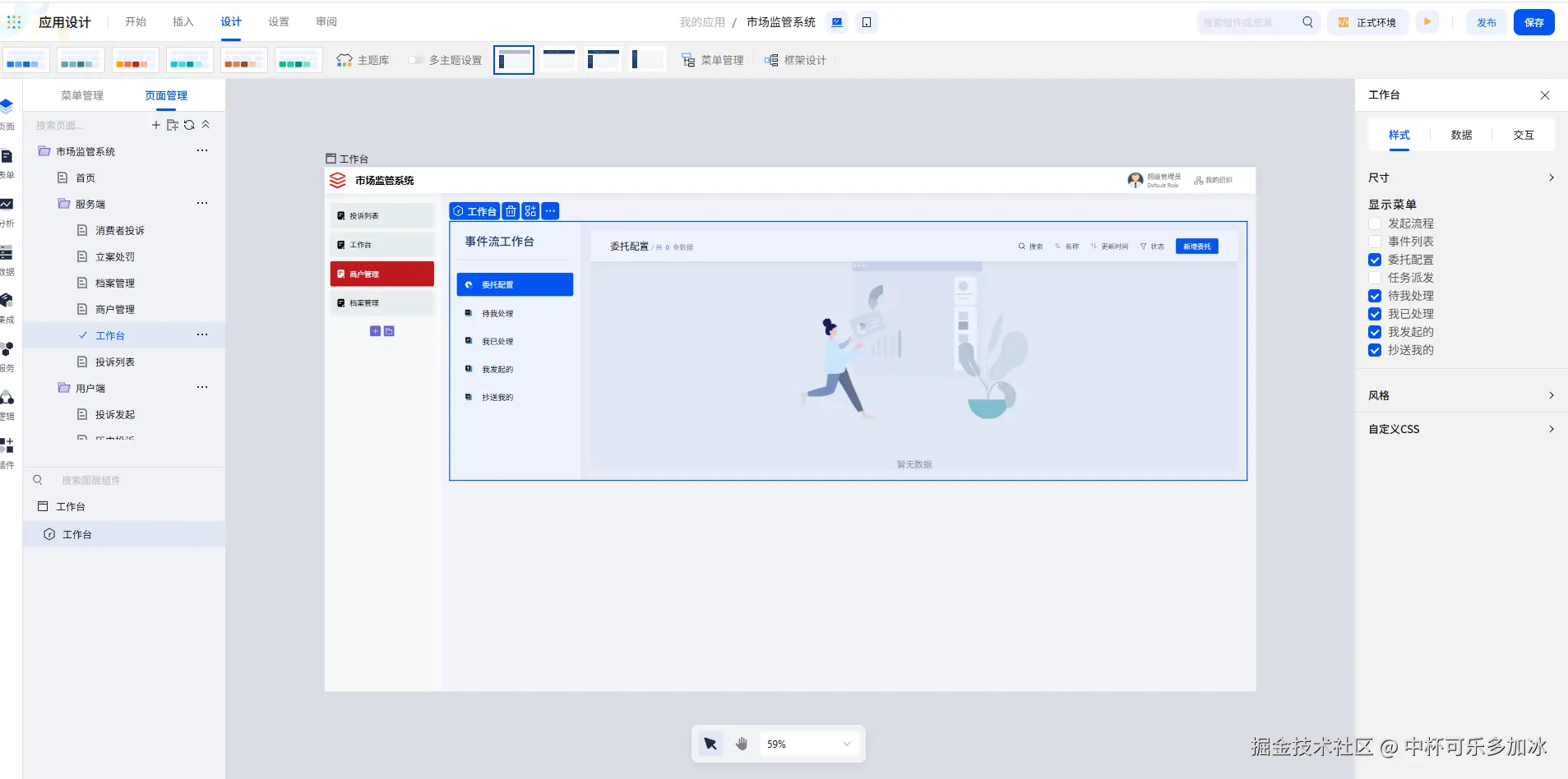The height and width of the screenshot is (779, 1568).
Task: Open more options for 工作台 page row
Action: coord(202,335)
